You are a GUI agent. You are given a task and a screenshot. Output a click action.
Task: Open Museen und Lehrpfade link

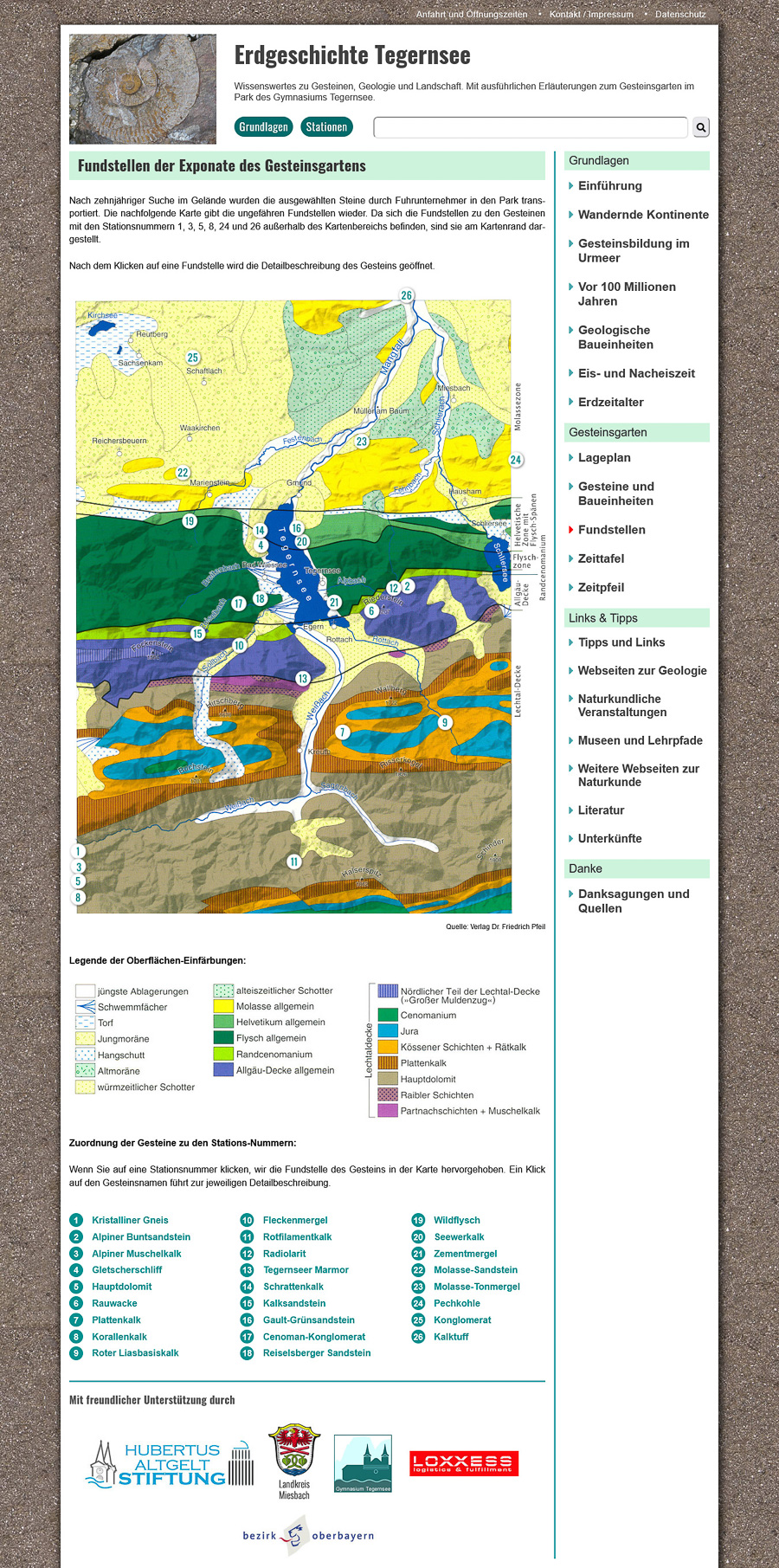pos(641,740)
